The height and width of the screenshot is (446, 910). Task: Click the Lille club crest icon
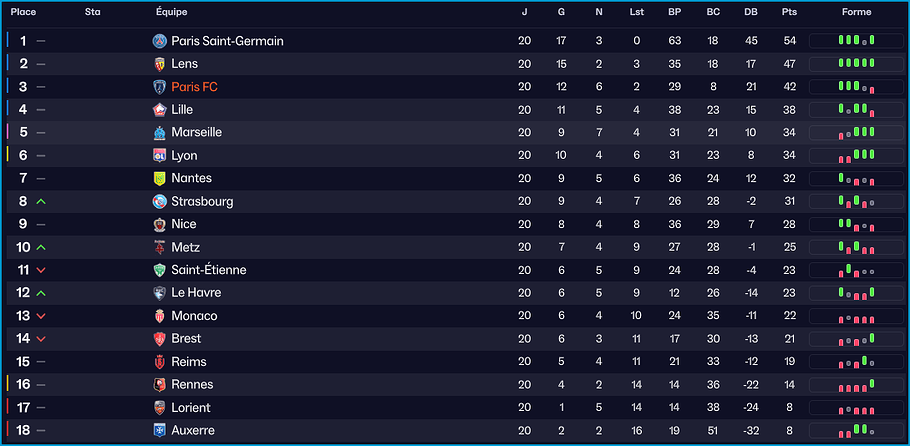159,110
